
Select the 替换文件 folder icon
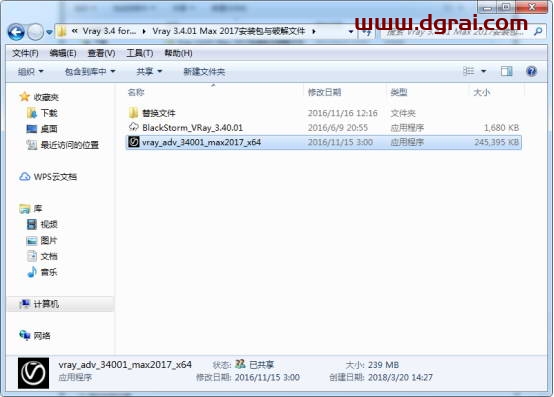(x=134, y=113)
